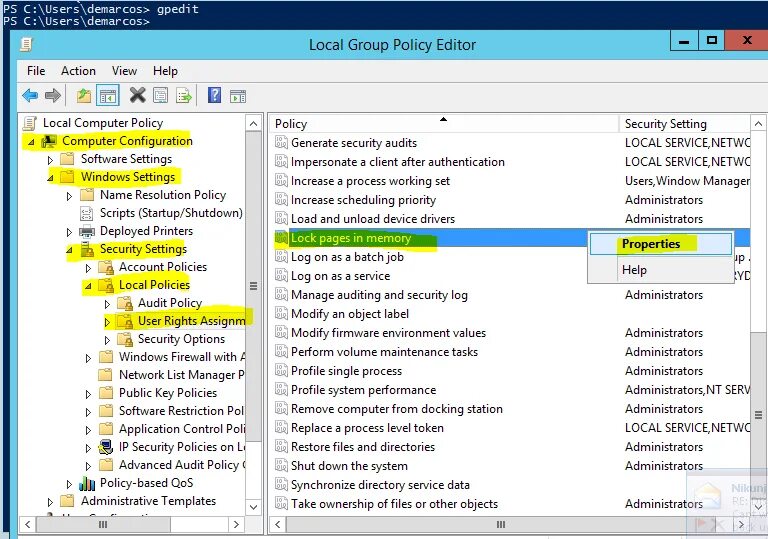768x539 pixels.
Task: Click the blue Help question mark icon
Action: (x=215, y=95)
